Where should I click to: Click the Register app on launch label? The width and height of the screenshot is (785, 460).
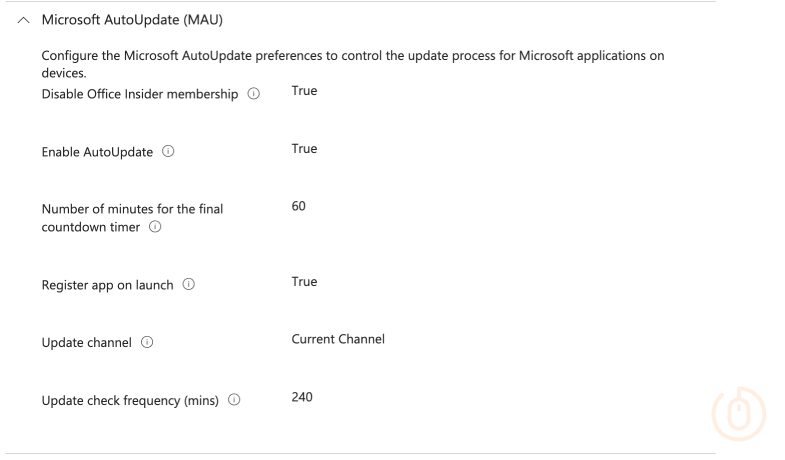107,285
